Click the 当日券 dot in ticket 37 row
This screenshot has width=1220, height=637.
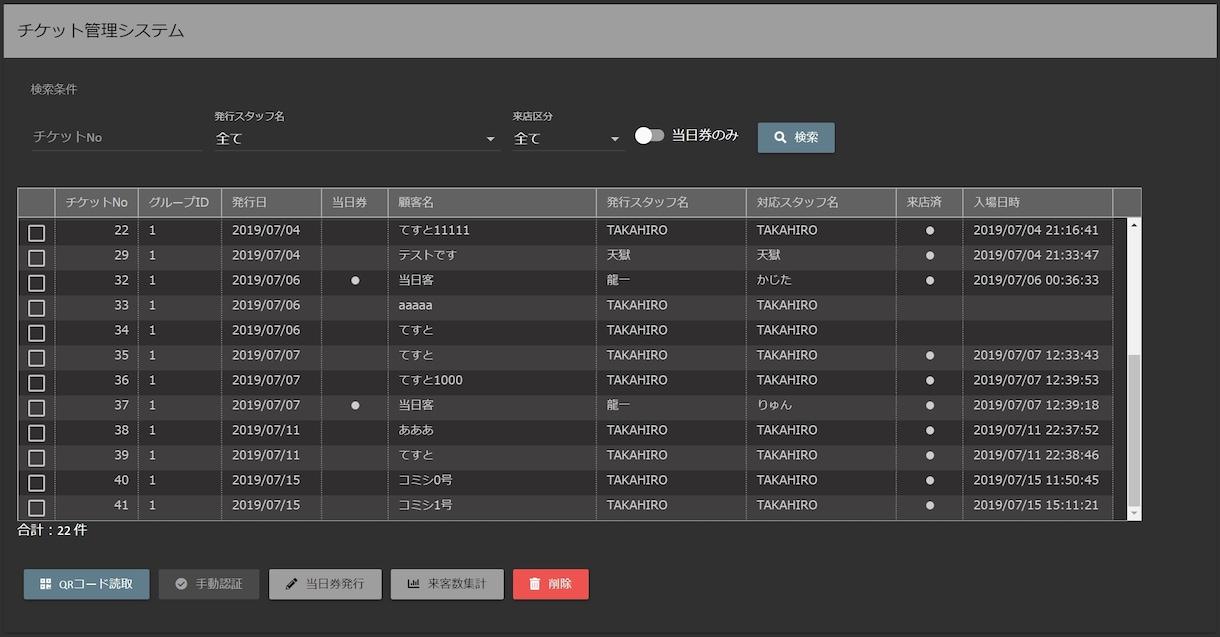coord(355,406)
